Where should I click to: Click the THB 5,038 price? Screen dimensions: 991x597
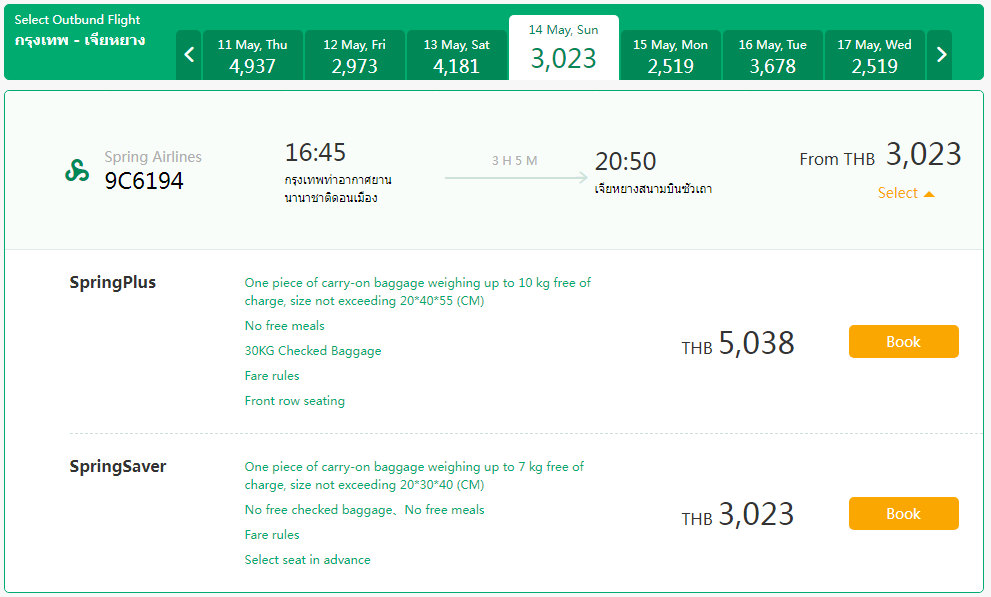tap(738, 344)
